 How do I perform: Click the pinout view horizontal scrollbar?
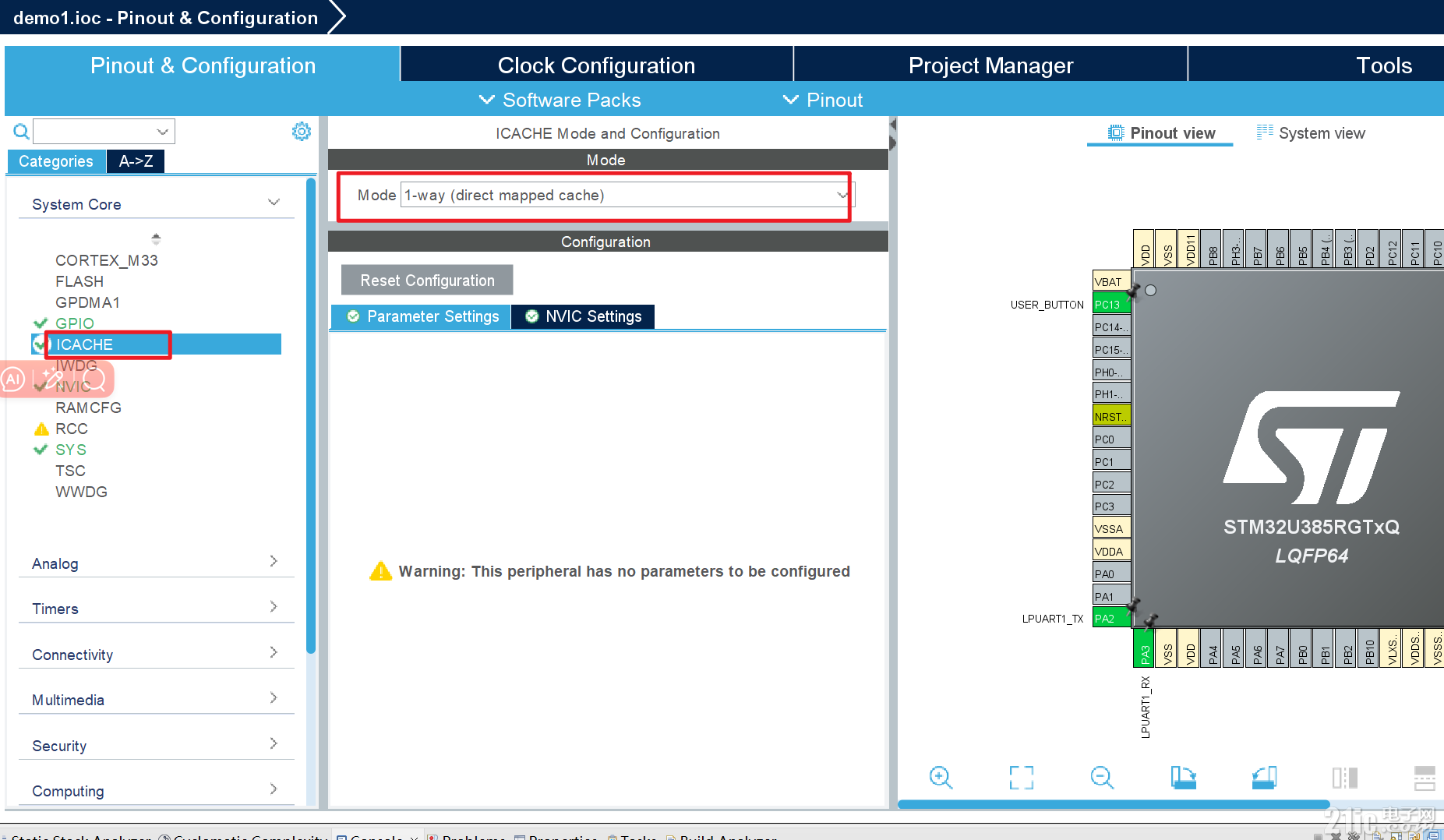pyautogui.click(x=1114, y=804)
